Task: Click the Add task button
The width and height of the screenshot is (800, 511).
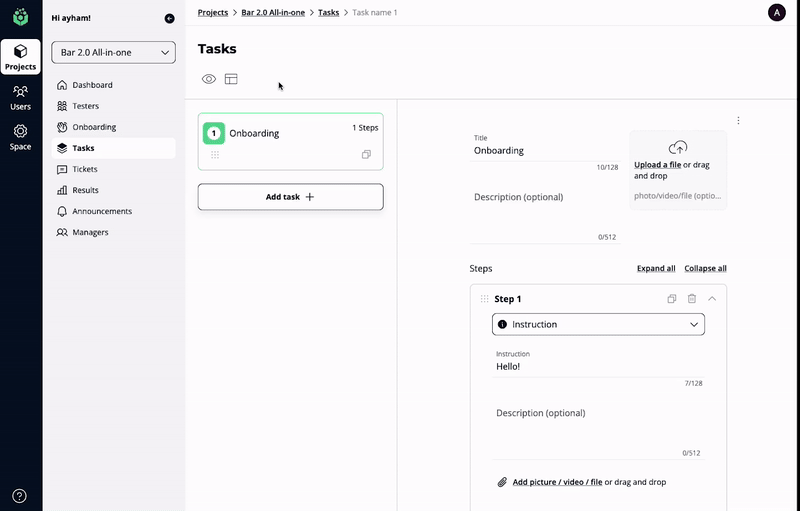Action: point(290,197)
